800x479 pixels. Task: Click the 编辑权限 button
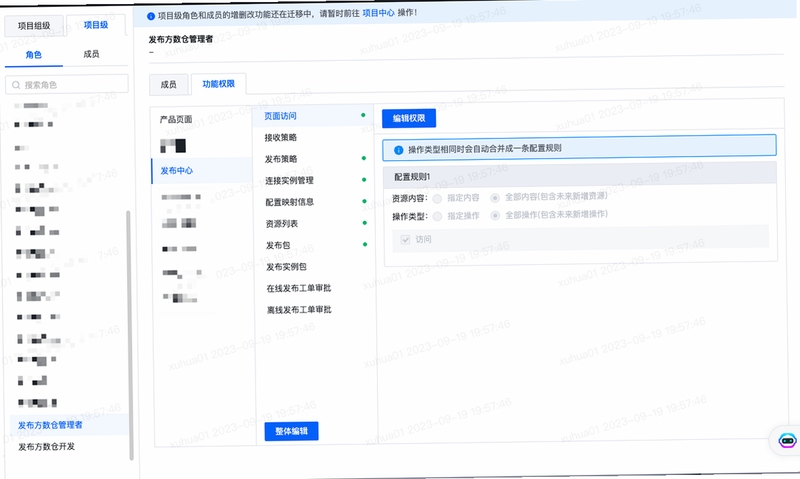pyautogui.click(x=409, y=118)
